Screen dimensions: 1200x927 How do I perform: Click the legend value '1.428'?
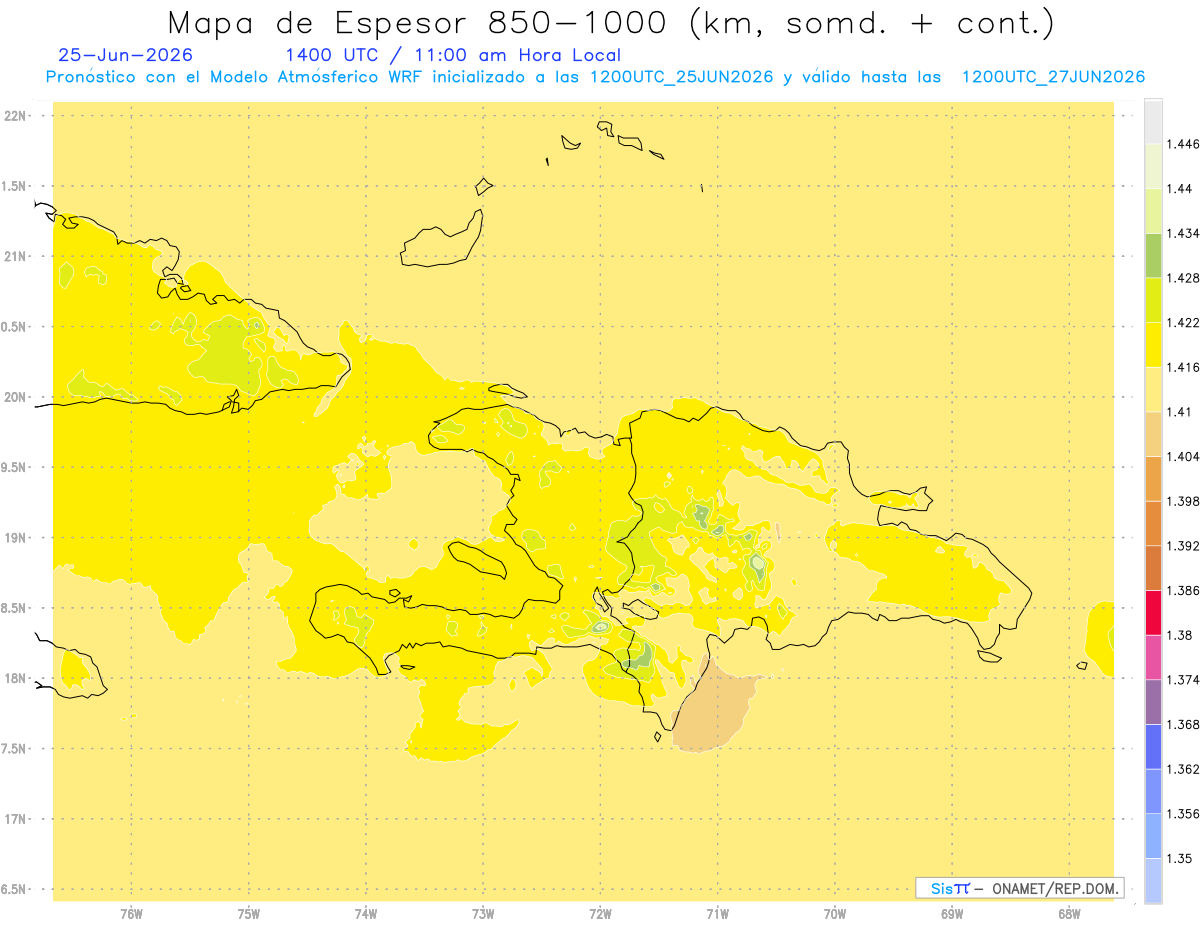tap(1183, 278)
